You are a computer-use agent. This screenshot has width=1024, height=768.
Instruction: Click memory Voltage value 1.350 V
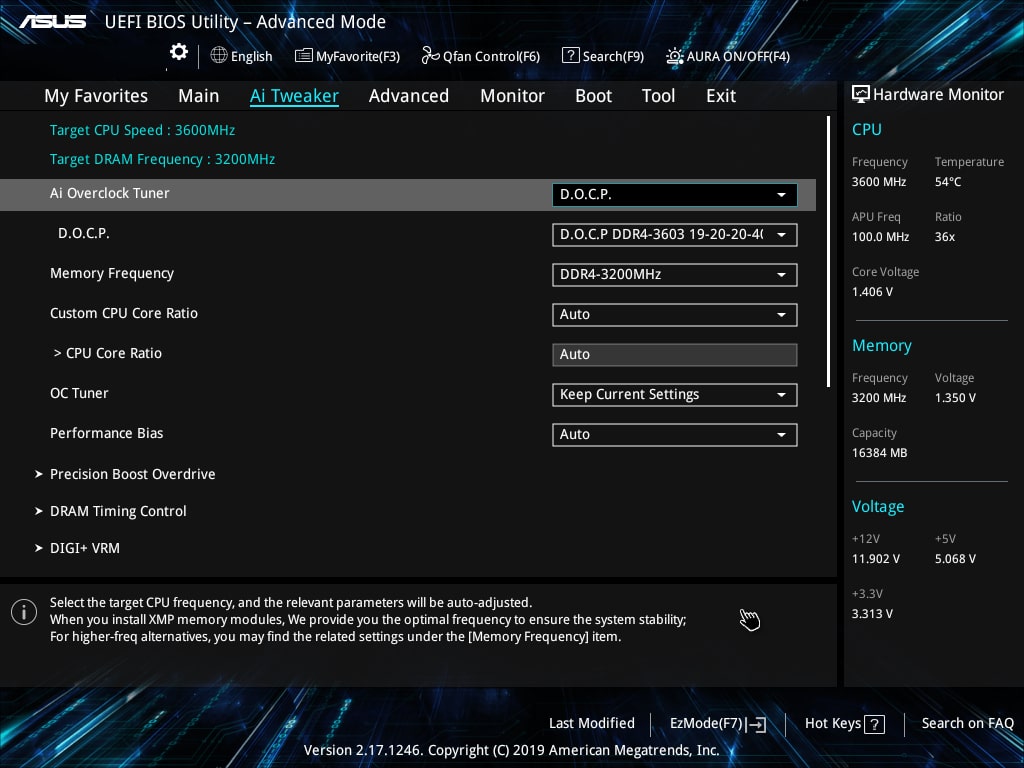tap(955, 398)
